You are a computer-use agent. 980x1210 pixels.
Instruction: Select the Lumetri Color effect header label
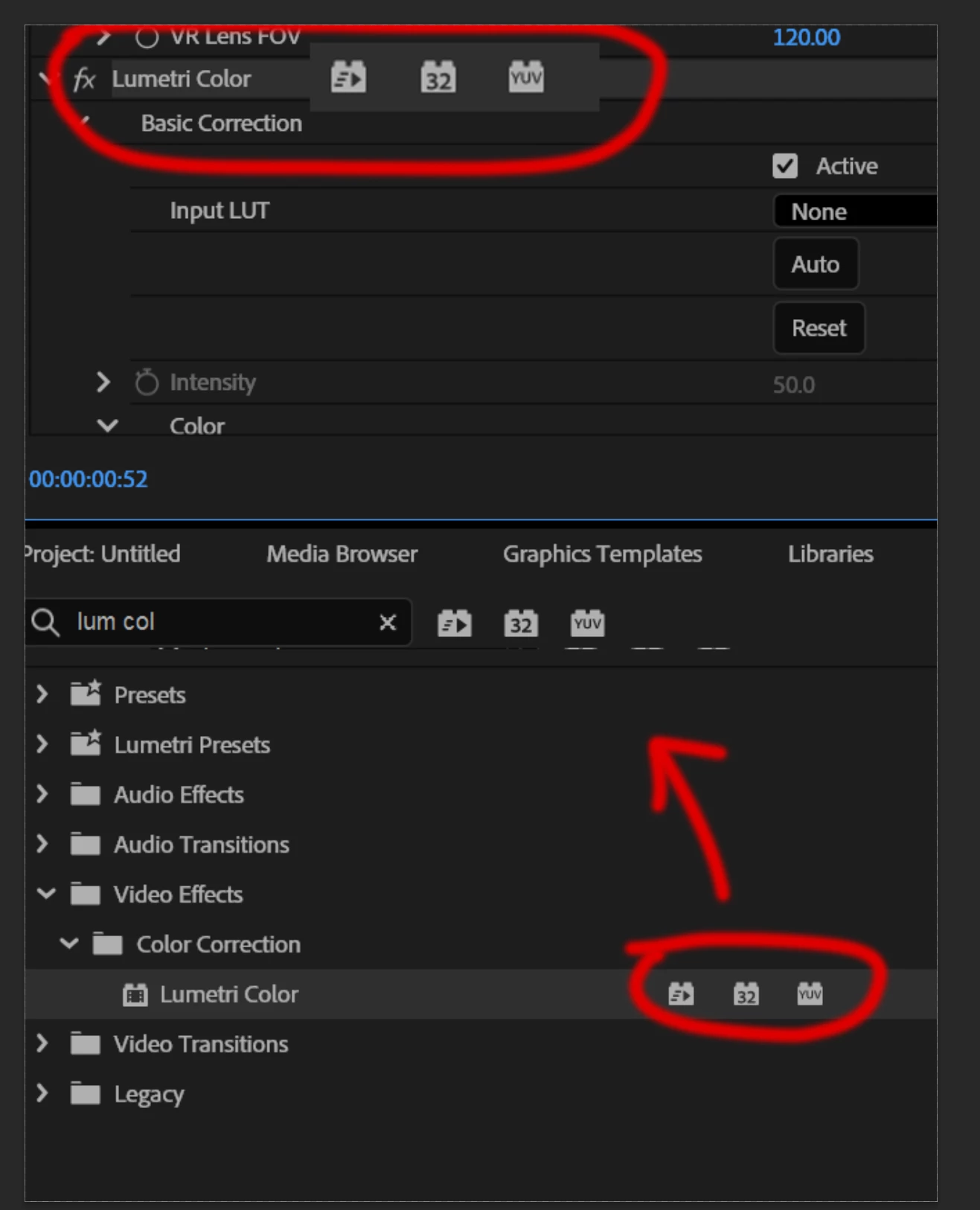(x=182, y=79)
